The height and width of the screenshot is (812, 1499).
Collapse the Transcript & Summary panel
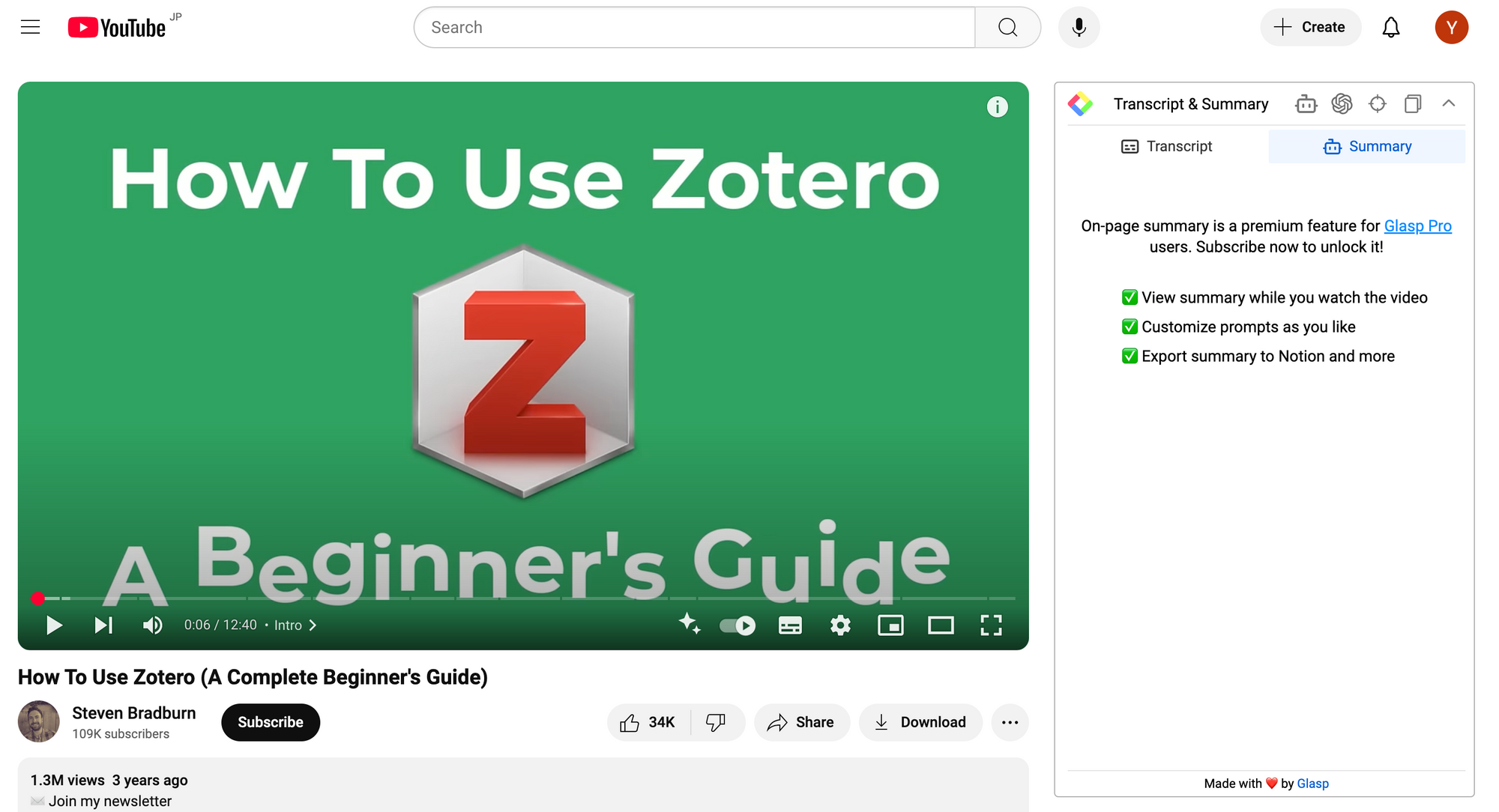(x=1448, y=103)
